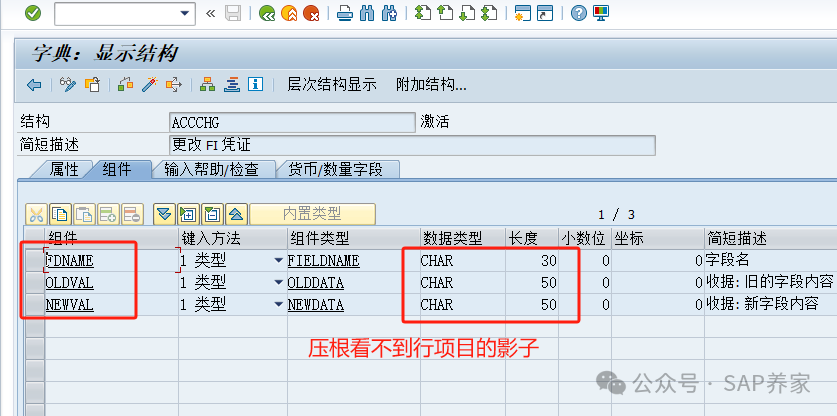Click the FIELDNAME component type link
Image resolution: width=837 pixels, height=416 pixels.
(323, 261)
